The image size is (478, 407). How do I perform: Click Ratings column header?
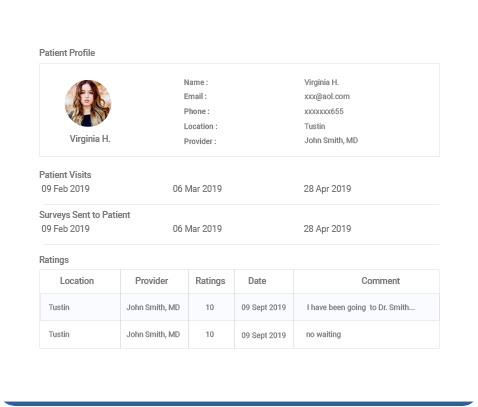point(210,281)
